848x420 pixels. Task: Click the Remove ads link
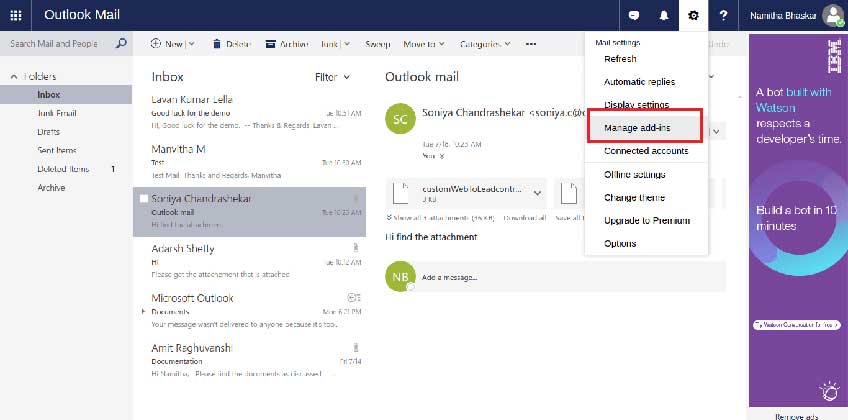pos(797,417)
